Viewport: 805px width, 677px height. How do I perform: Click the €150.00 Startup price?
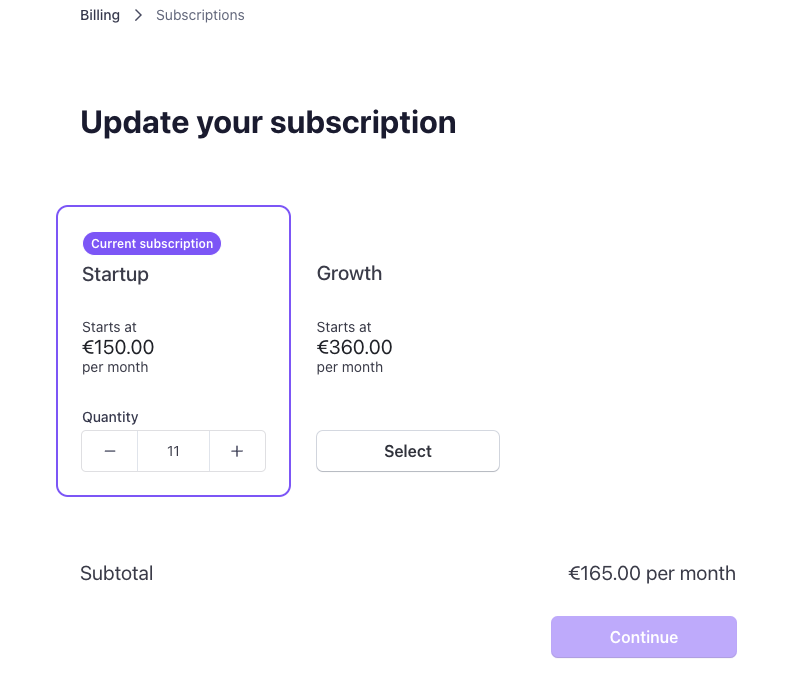118,347
